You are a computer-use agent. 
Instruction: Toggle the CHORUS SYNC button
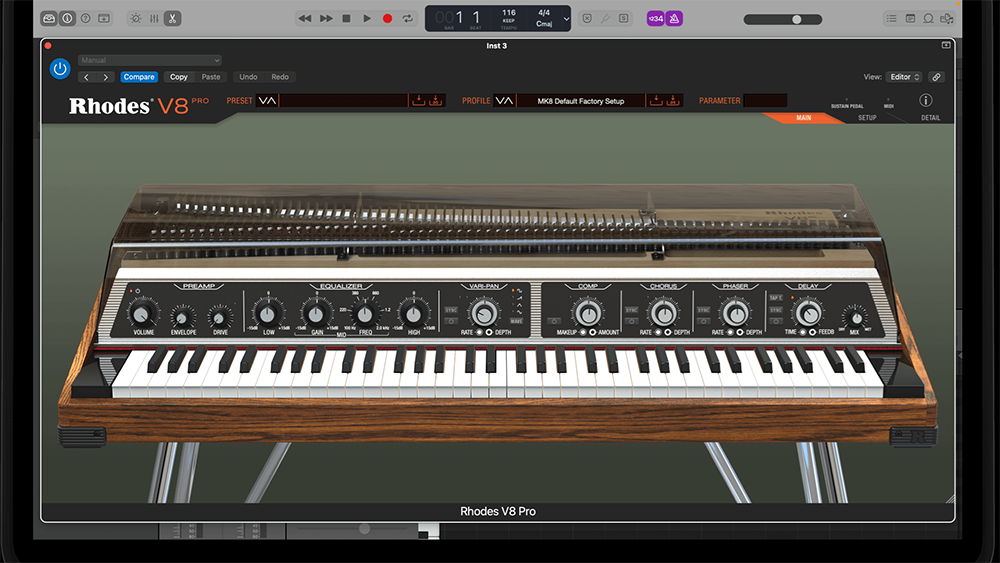pos(631,310)
